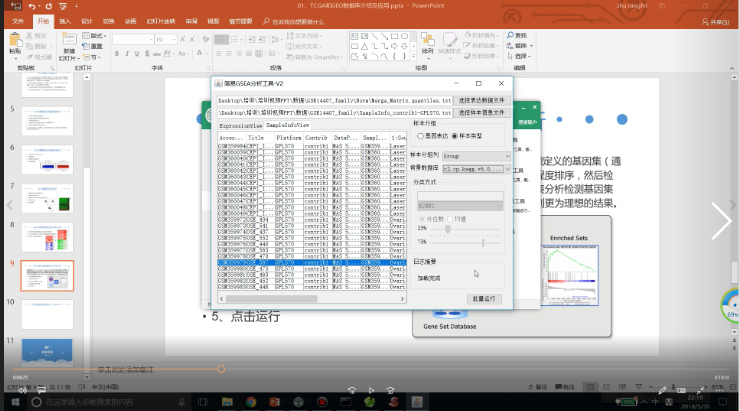Screen dimensions: 740x411
Task: Adjust the 25% quantile slider
Action: (x=446, y=229)
